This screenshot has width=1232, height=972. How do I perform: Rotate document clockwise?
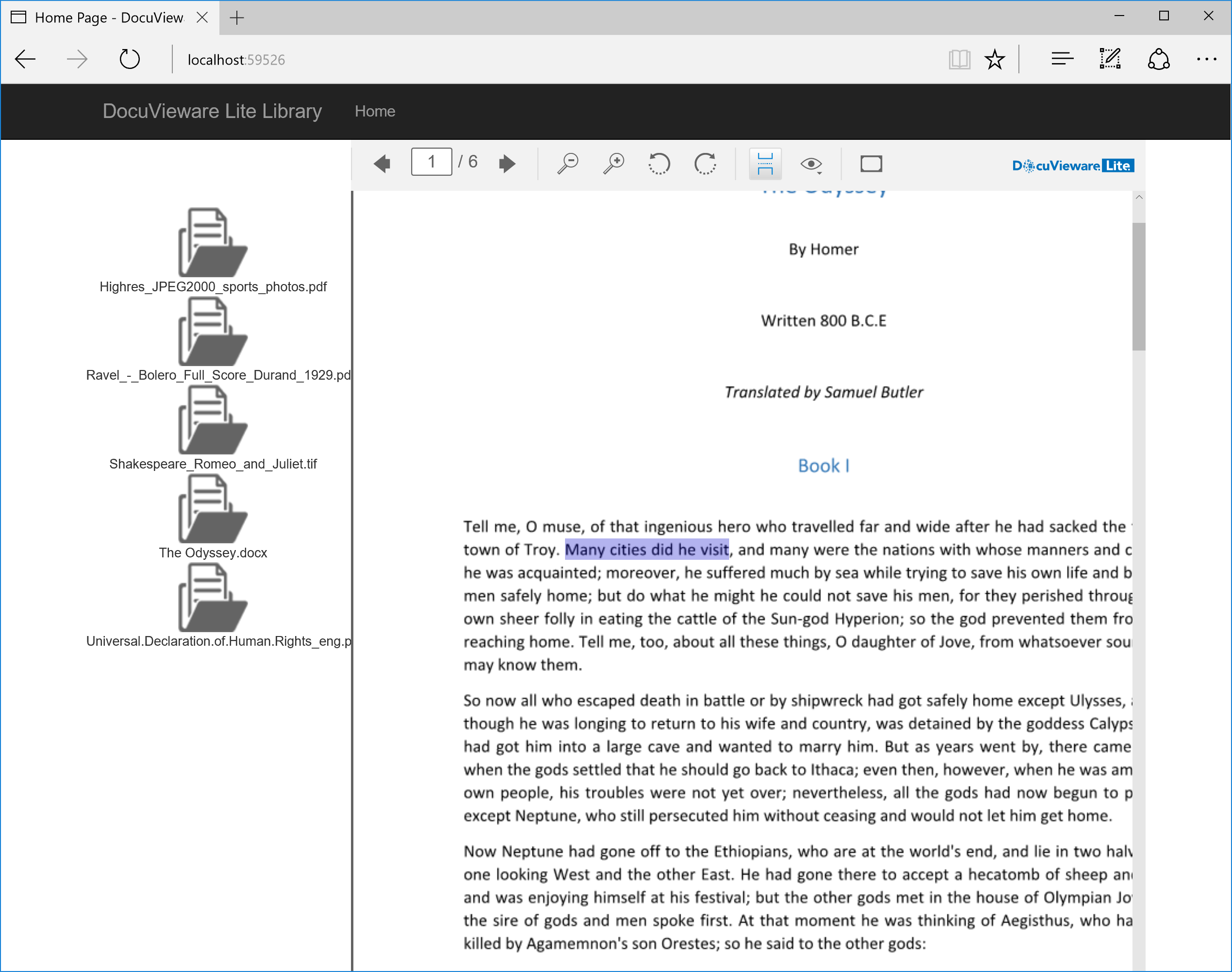705,164
